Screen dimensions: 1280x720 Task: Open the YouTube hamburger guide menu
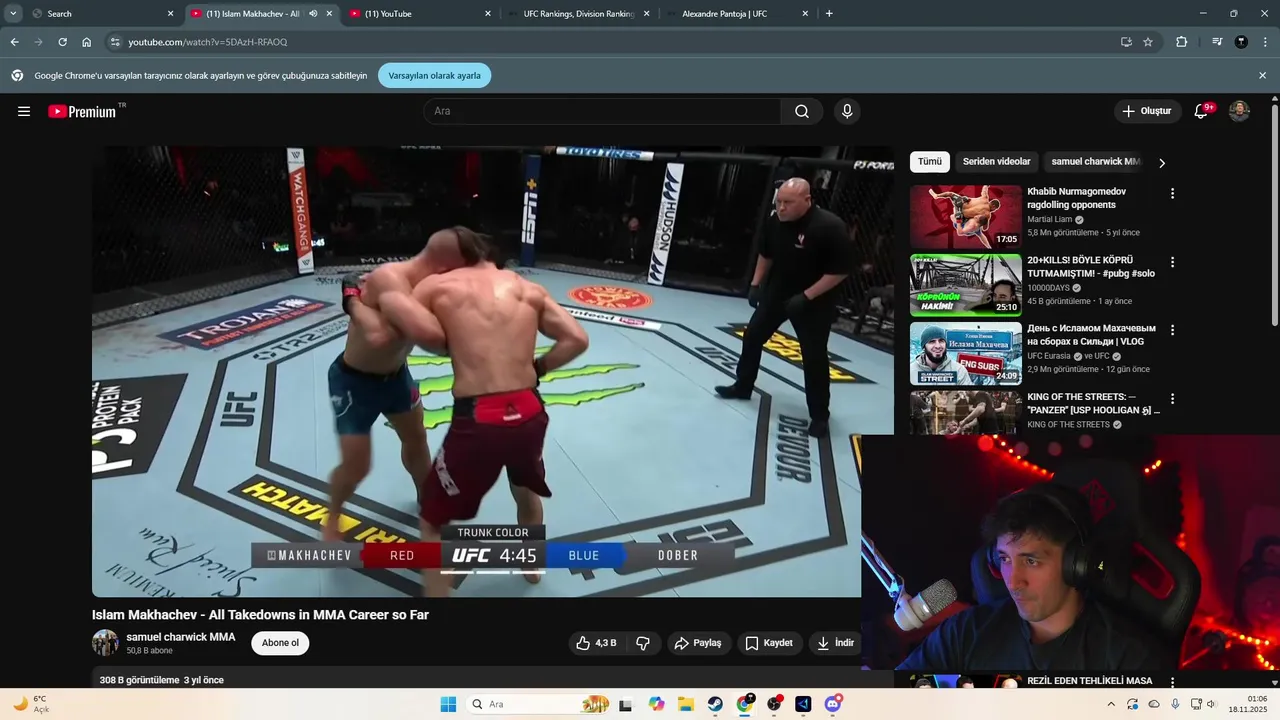[24, 111]
